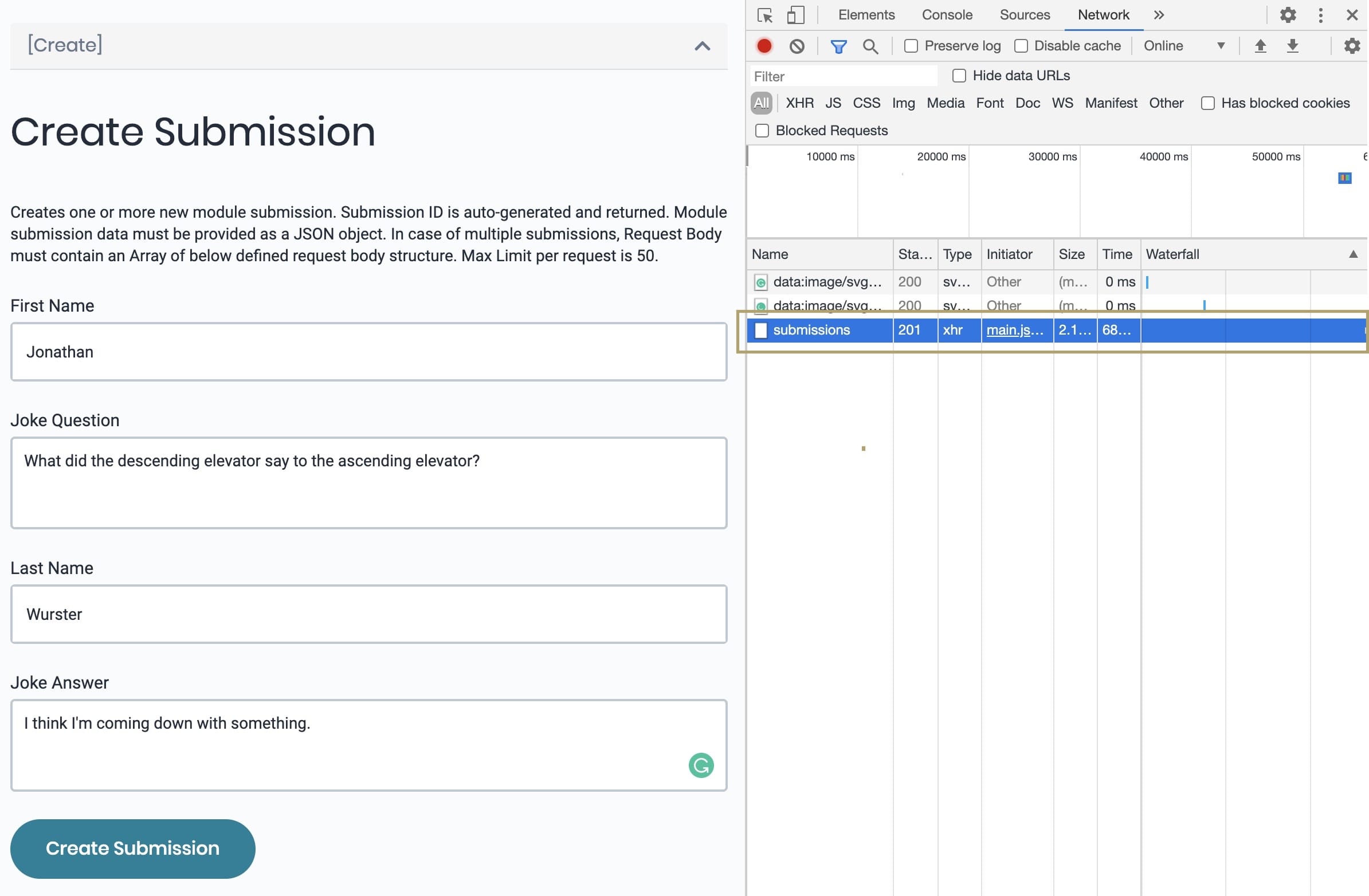This screenshot has width=1369, height=896.
Task: Stop recording network log with red button
Action: 764,46
